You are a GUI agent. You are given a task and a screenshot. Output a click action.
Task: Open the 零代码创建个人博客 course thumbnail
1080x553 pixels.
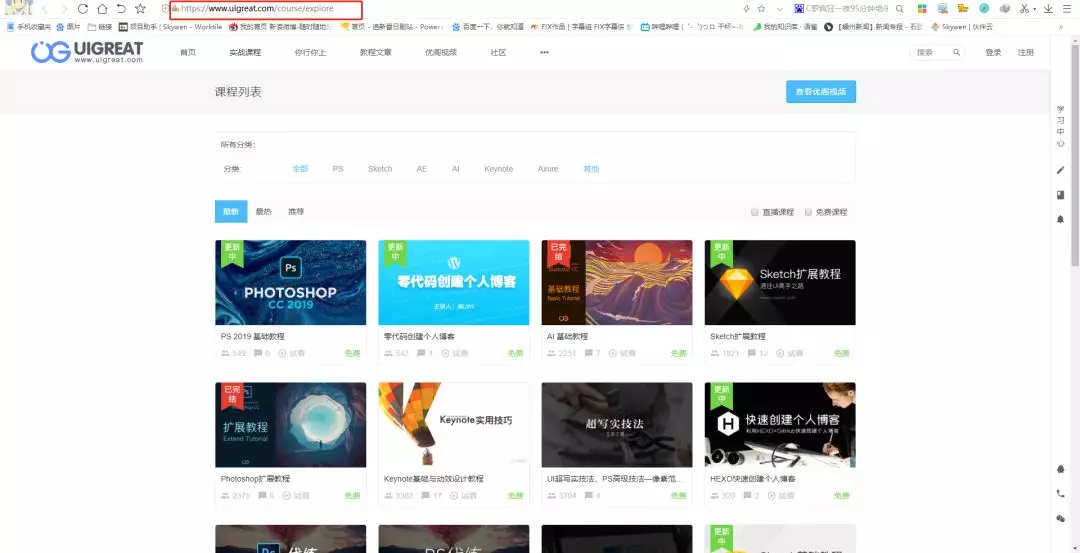coord(454,282)
